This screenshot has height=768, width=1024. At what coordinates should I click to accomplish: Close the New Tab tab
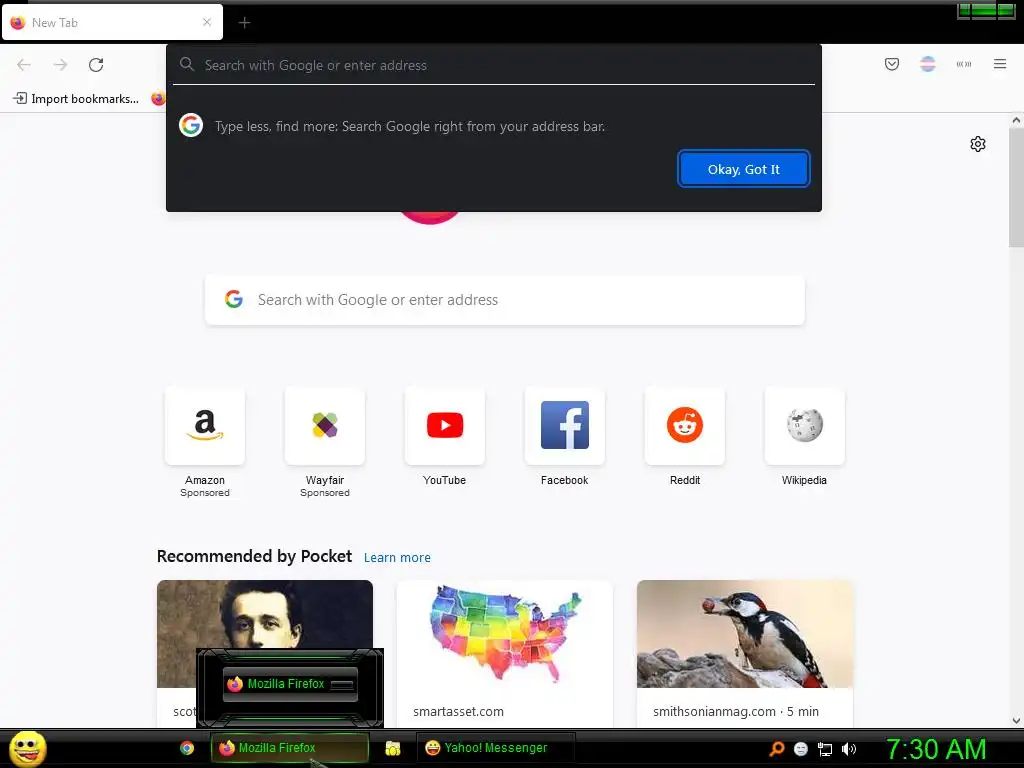[x=207, y=22]
